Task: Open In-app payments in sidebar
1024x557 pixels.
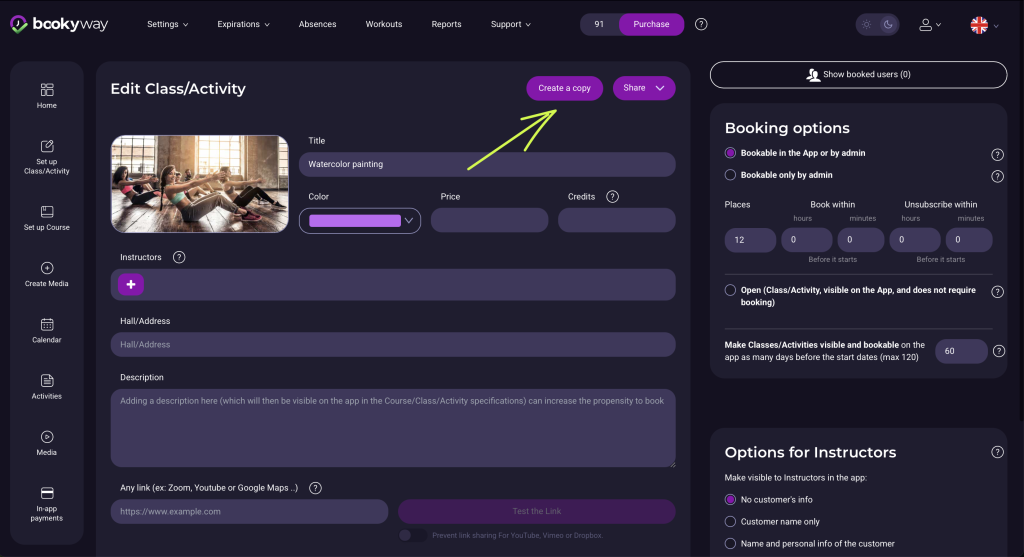Action: 47,504
